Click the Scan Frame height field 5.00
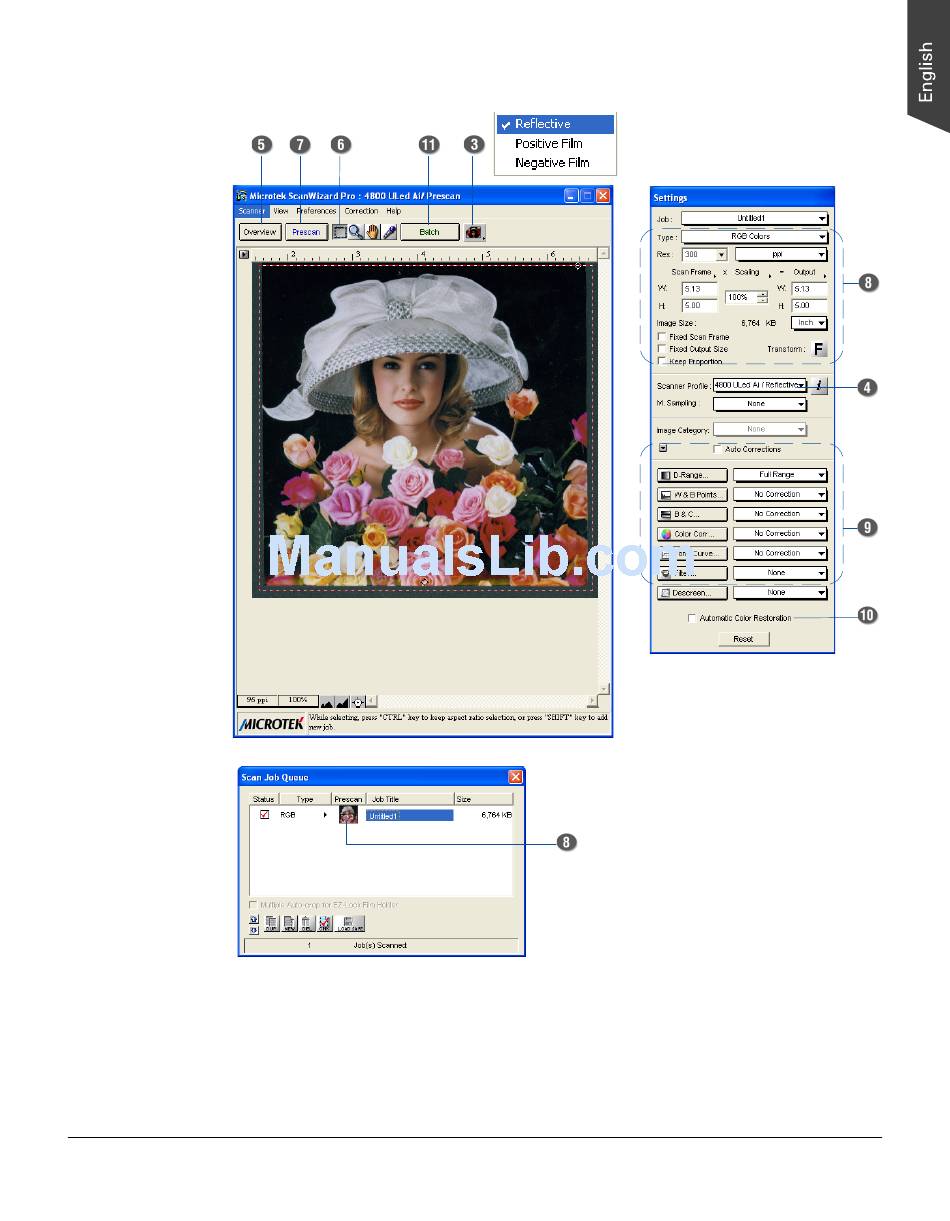 700,305
